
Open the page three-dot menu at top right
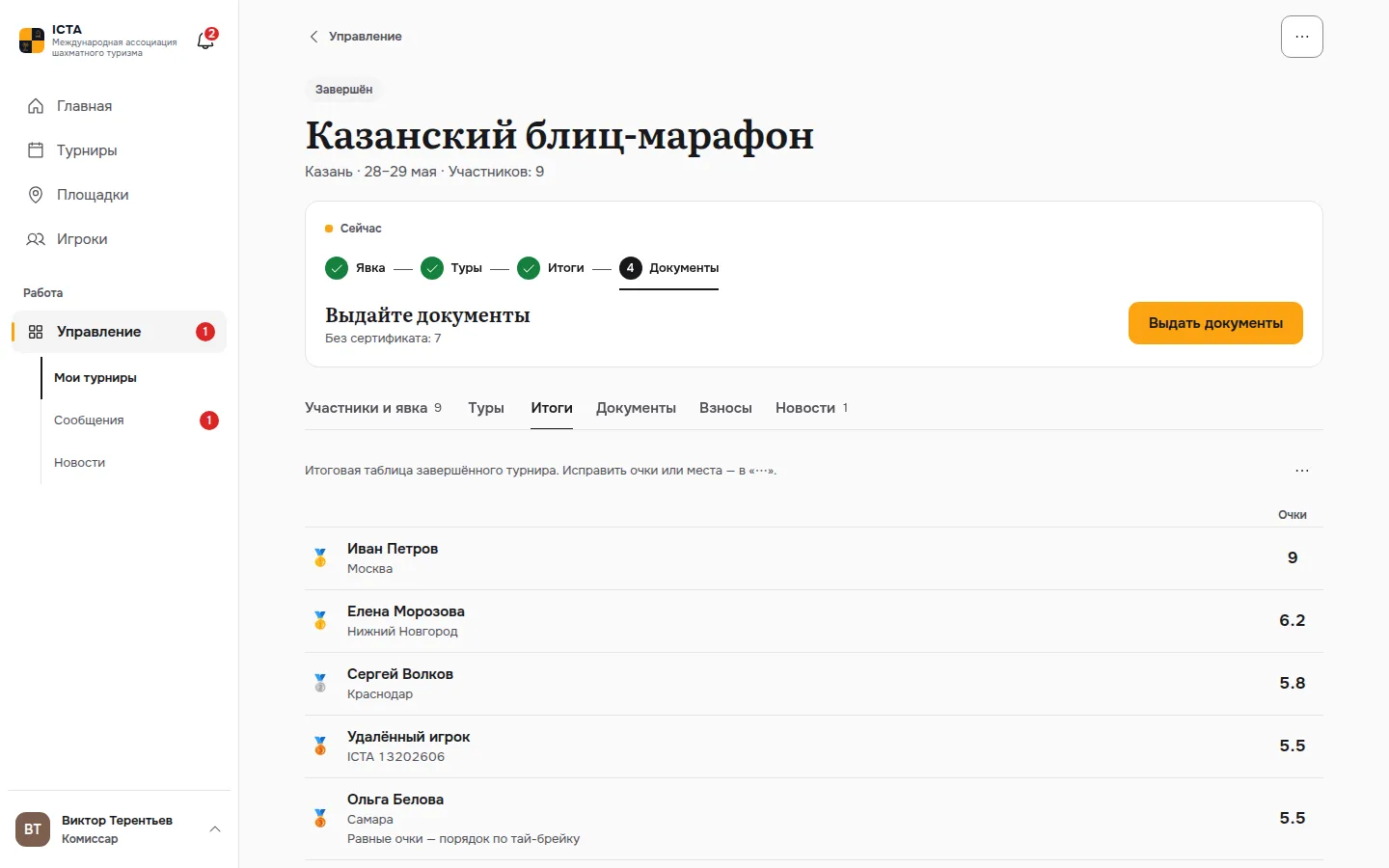tap(1302, 37)
